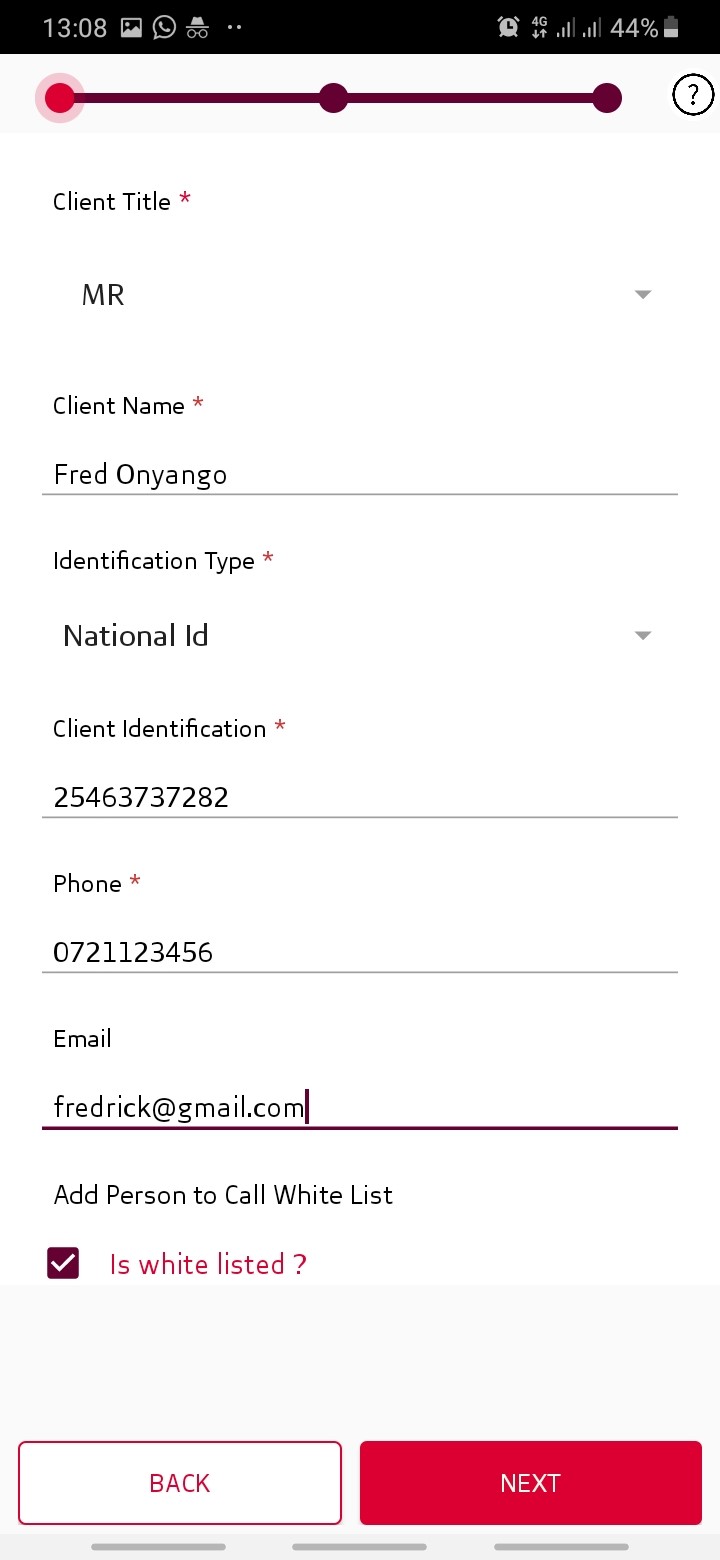
Task: Open the MR title selection
Action: tap(103, 295)
